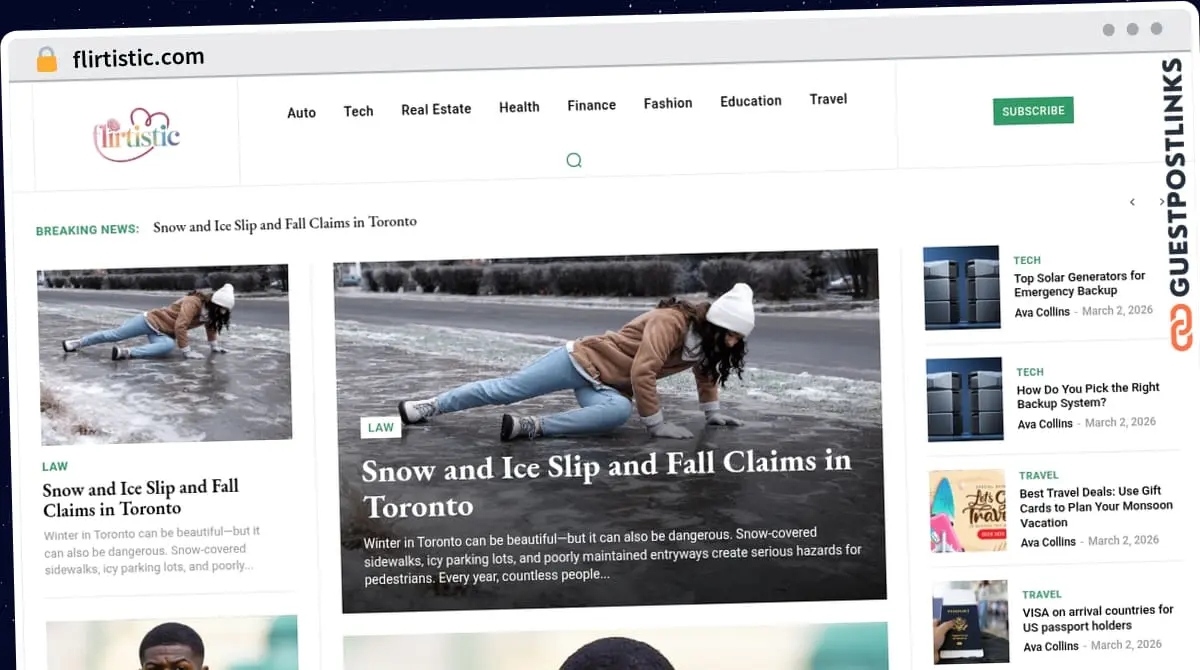Open breaking news headline about Toronto claims
The width and height of the screenshot is (1200, 670).
click(285, 224)
